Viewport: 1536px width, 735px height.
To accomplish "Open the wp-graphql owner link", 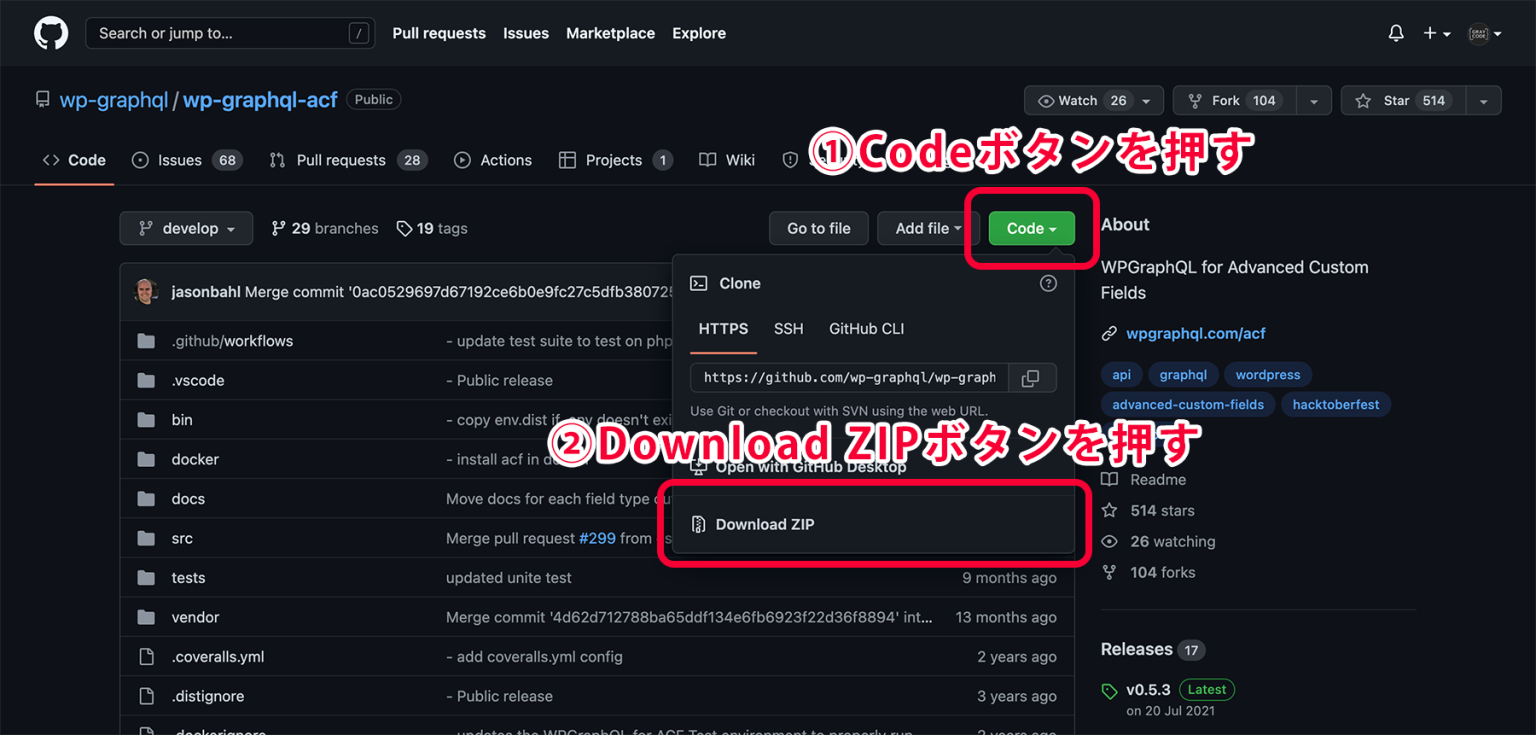I will pos(114,100).
